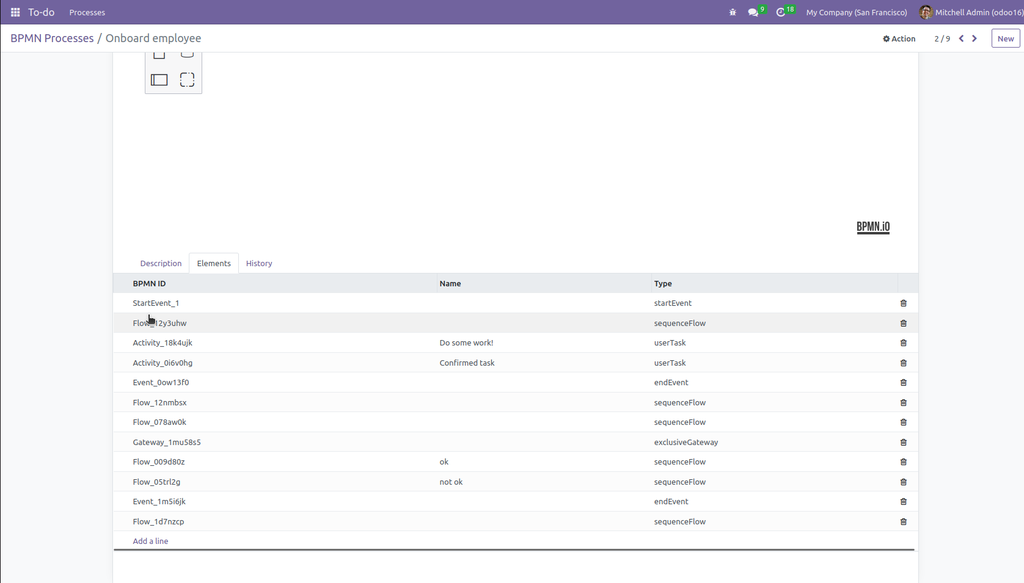1024x583 pixels.
Task: Delete the StartEvent_1 row
Action: click(904, 303)
